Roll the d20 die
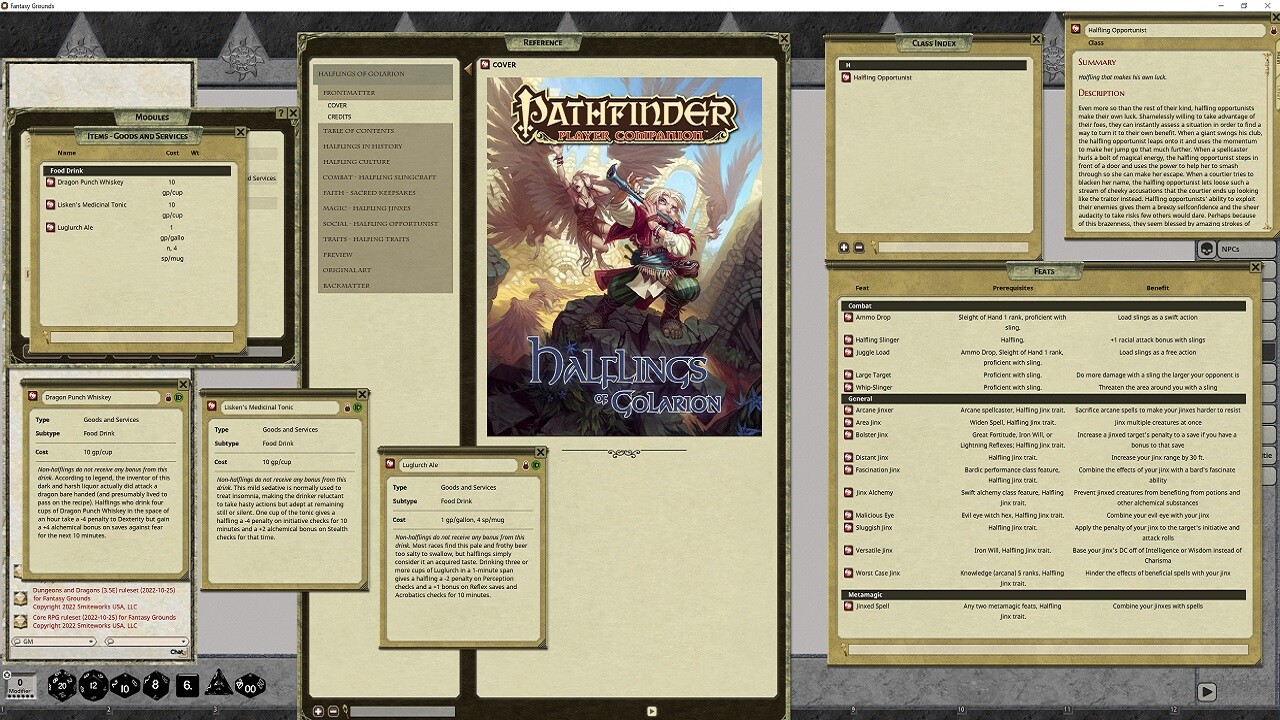The width and height of the screenshot is (1280, 720). pyautogui.click(x=62, y=685)
